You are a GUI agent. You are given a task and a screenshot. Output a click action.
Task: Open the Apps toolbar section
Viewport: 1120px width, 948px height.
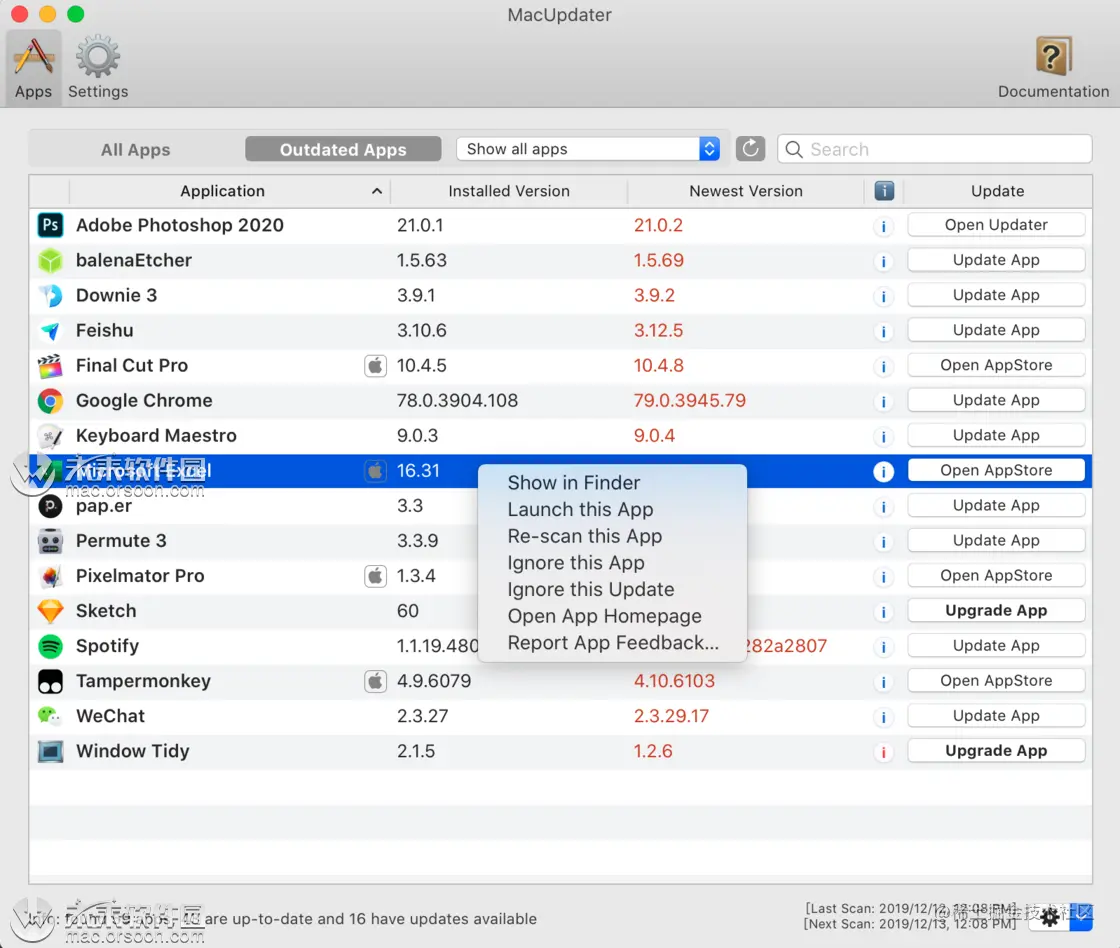pos(34,68)
